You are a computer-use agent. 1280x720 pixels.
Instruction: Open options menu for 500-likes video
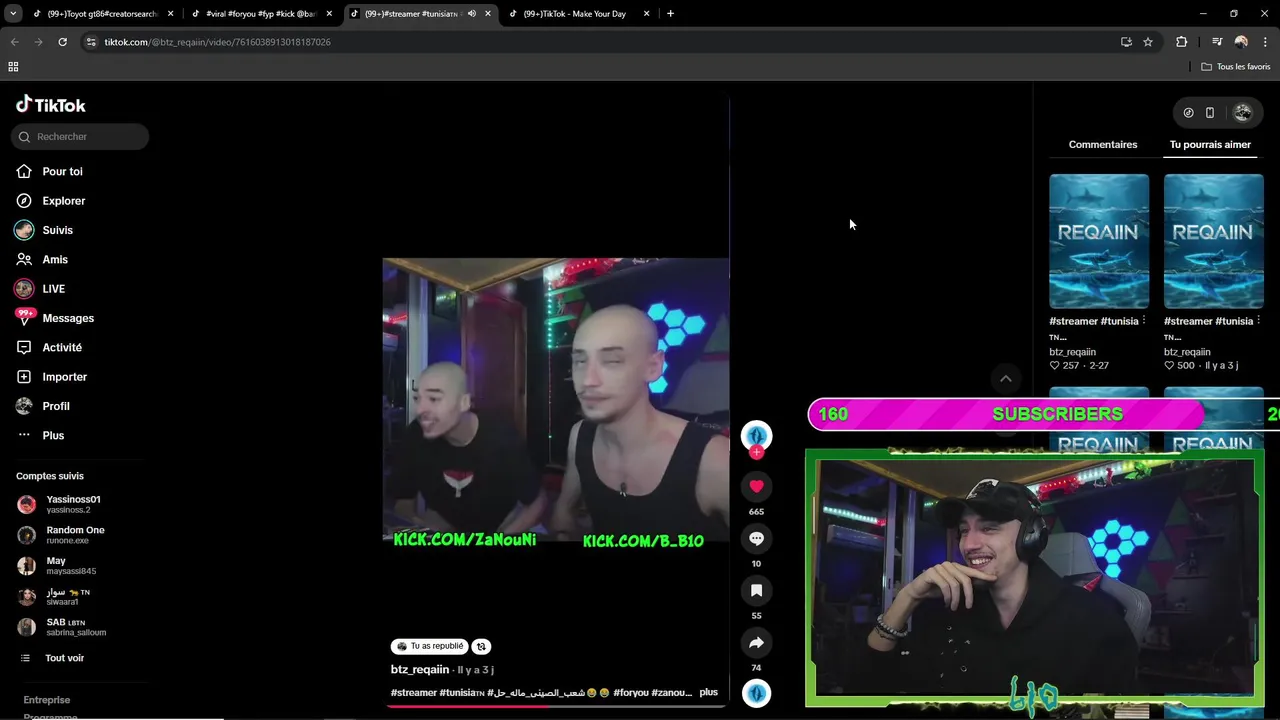(1258, 321)
